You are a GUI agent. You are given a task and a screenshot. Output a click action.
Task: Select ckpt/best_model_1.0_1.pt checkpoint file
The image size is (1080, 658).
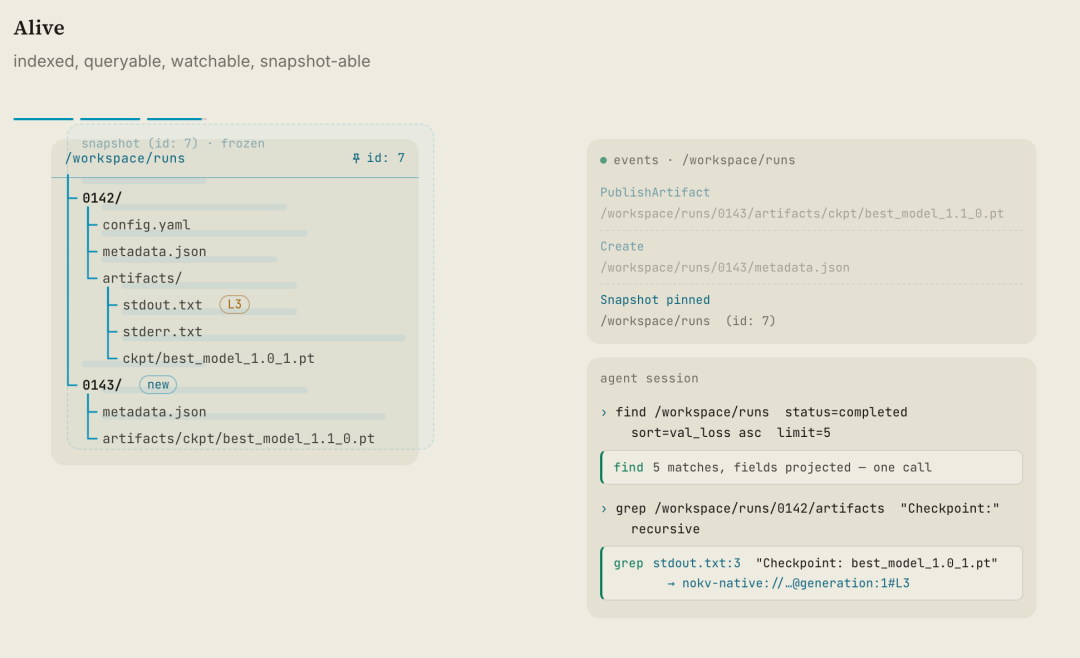(x=218, y=359)
